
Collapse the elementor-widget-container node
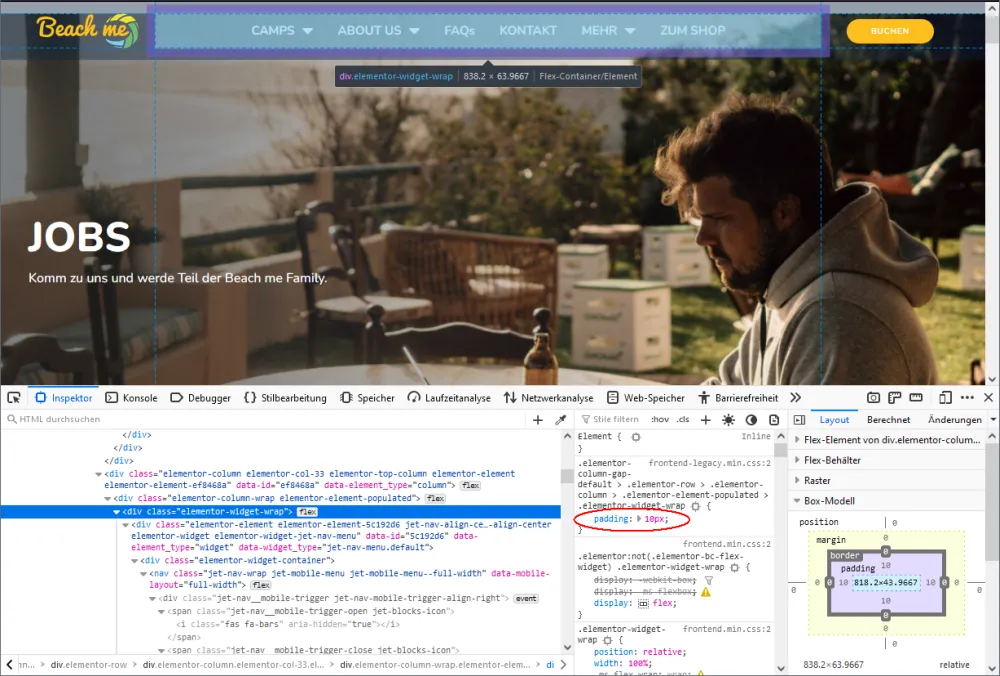pyautogui.click(x=135, y=561)
